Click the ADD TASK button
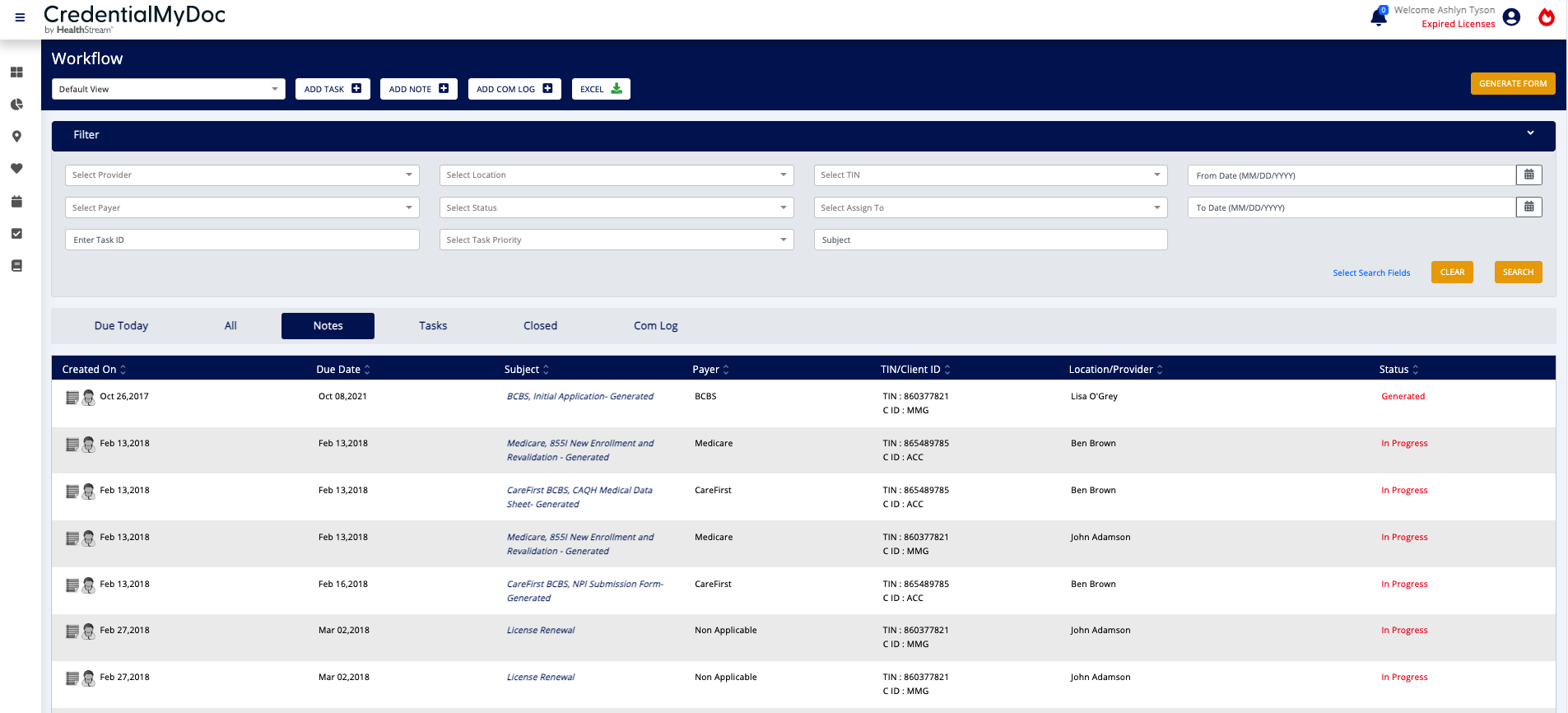Screen dimensions: 1568x713 pos(333,89)
